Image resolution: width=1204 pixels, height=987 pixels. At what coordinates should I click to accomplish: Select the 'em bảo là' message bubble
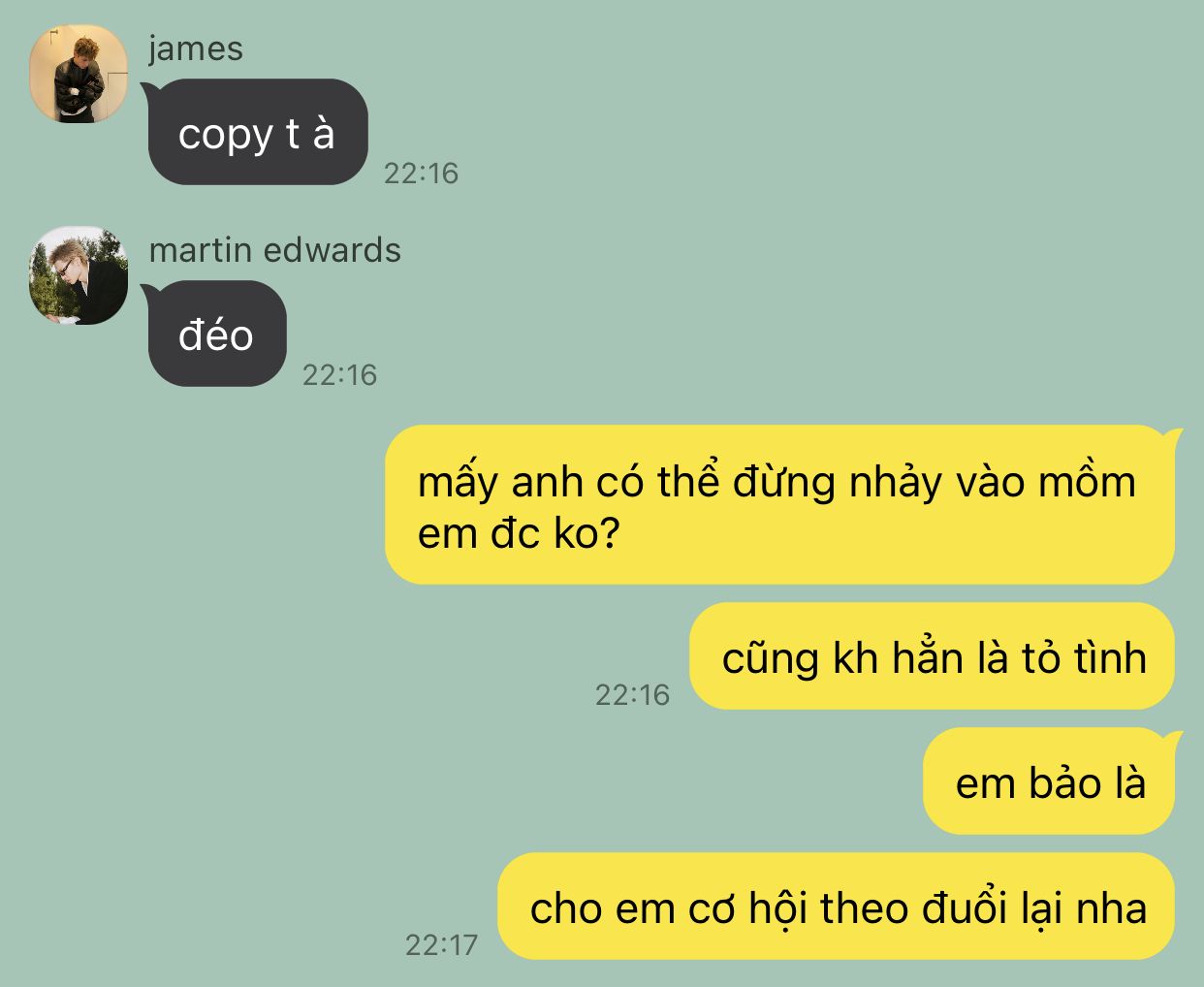[x=1051, y=781]
